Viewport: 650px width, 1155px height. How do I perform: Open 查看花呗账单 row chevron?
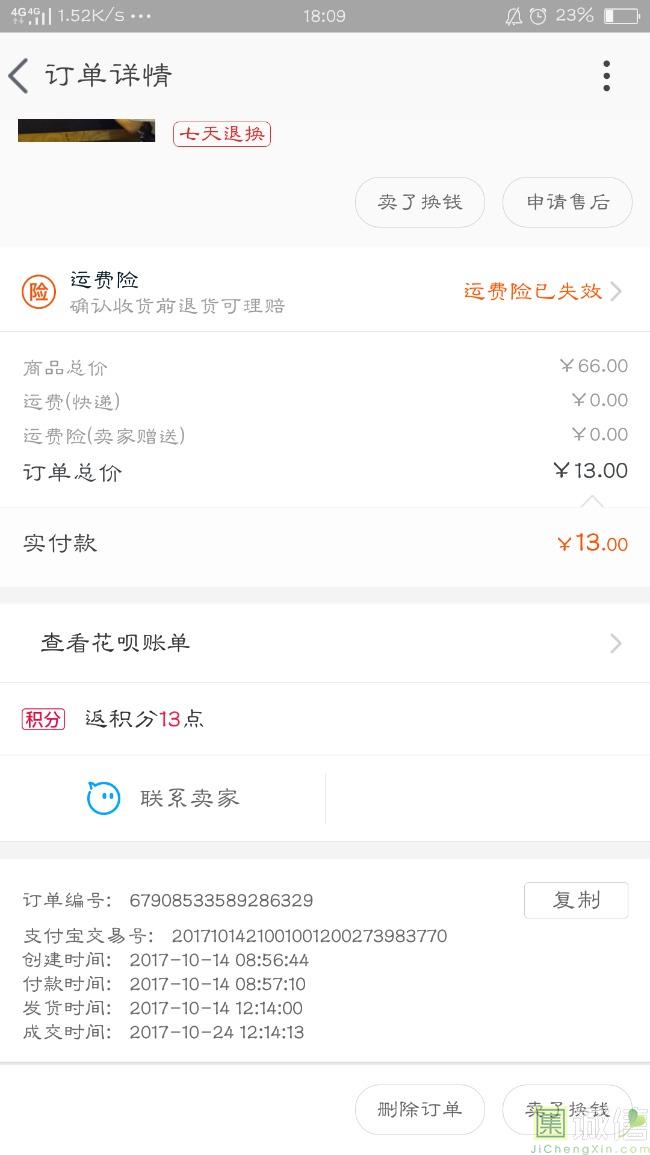click(x=616, y=643)
